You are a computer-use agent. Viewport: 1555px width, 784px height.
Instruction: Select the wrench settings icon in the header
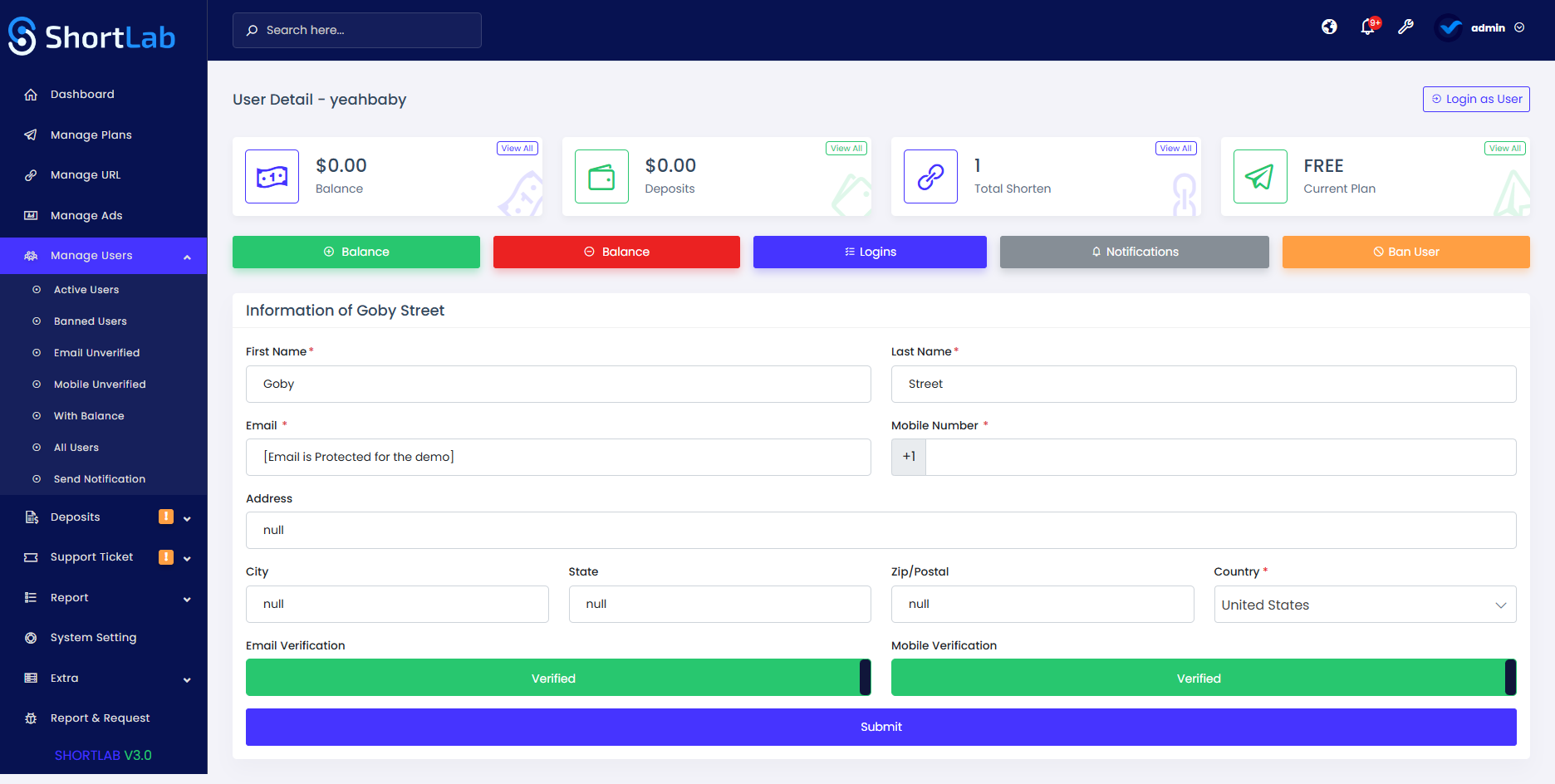tap(1405, 27)
